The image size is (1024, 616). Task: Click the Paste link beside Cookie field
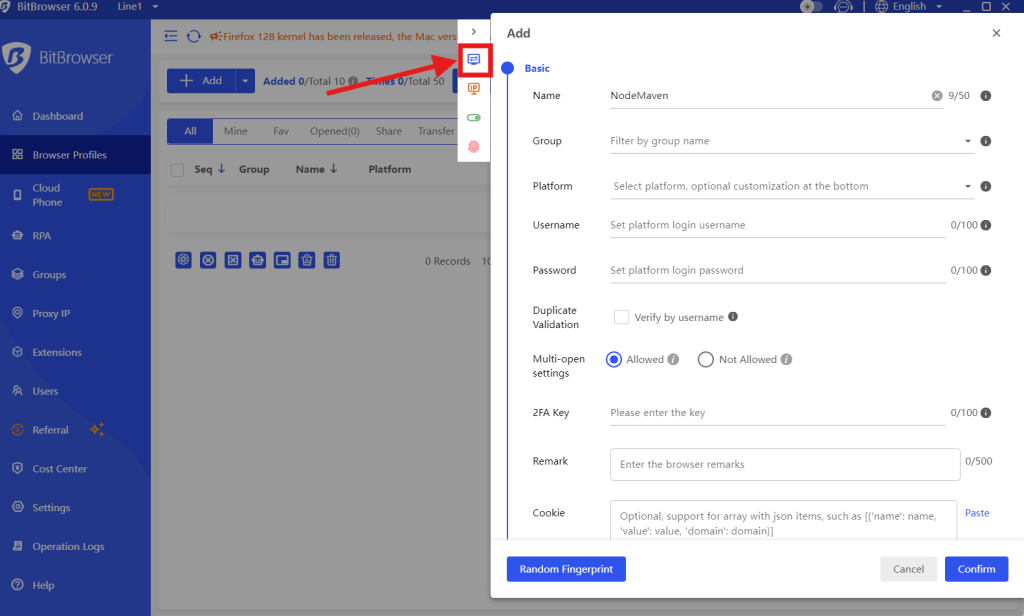pyautogui.click(x=977, y=513)
